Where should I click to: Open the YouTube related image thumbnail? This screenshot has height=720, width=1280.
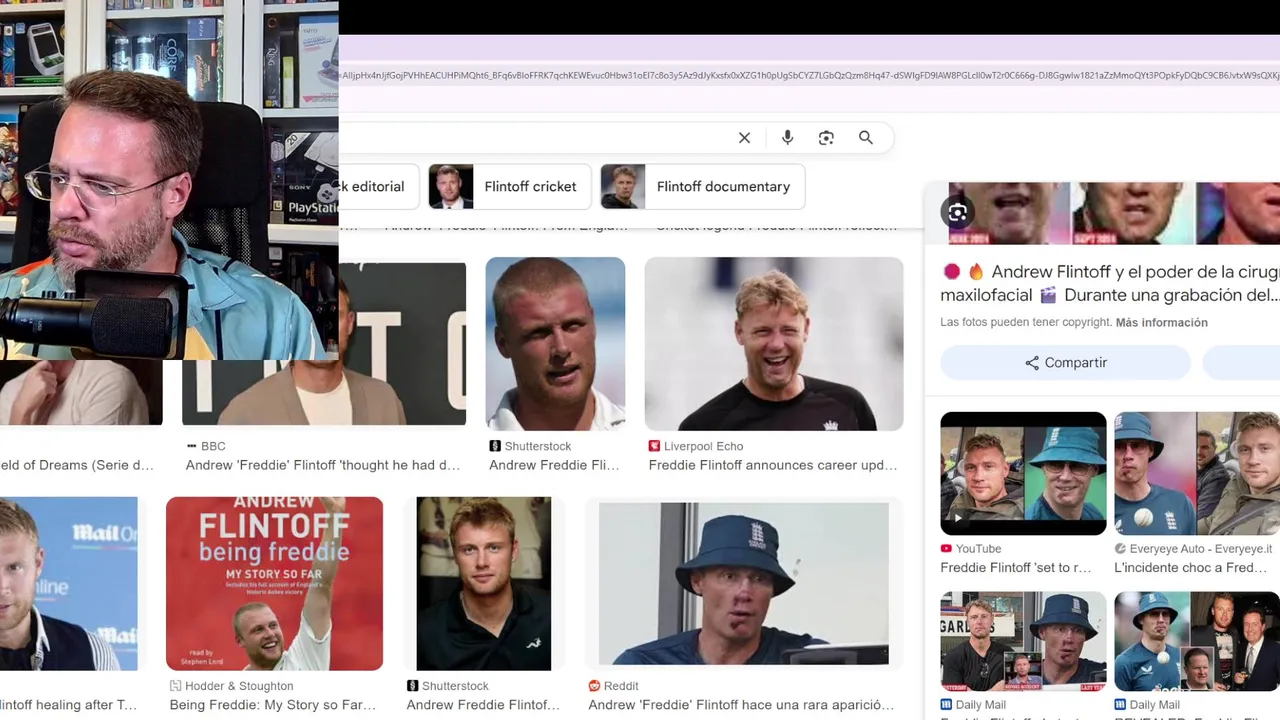(1023, 473)
